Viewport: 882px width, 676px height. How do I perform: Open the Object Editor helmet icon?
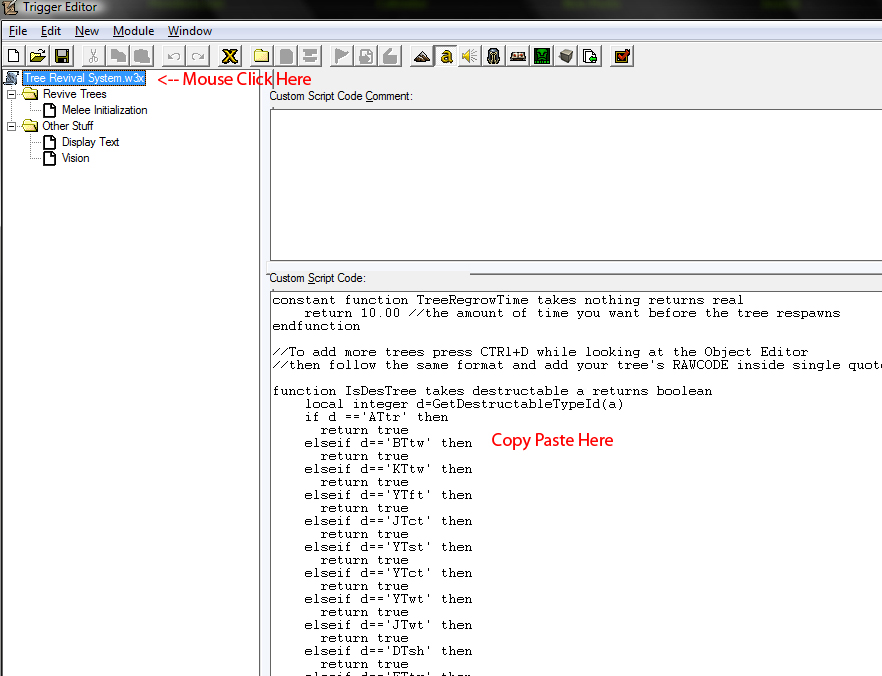(493, 56)
